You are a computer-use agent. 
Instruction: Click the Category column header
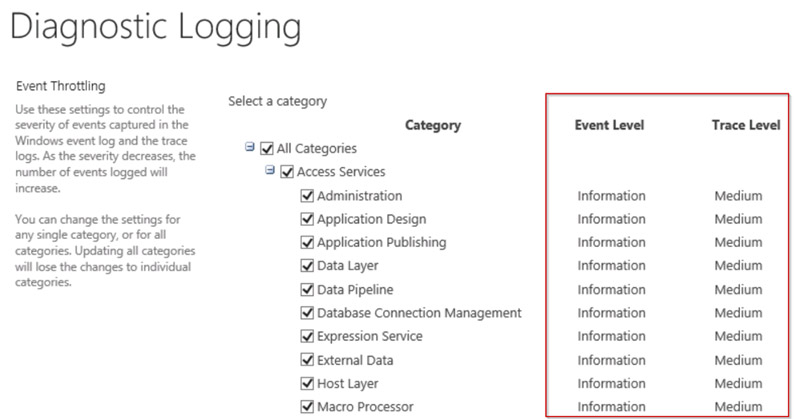pos(432,125)
